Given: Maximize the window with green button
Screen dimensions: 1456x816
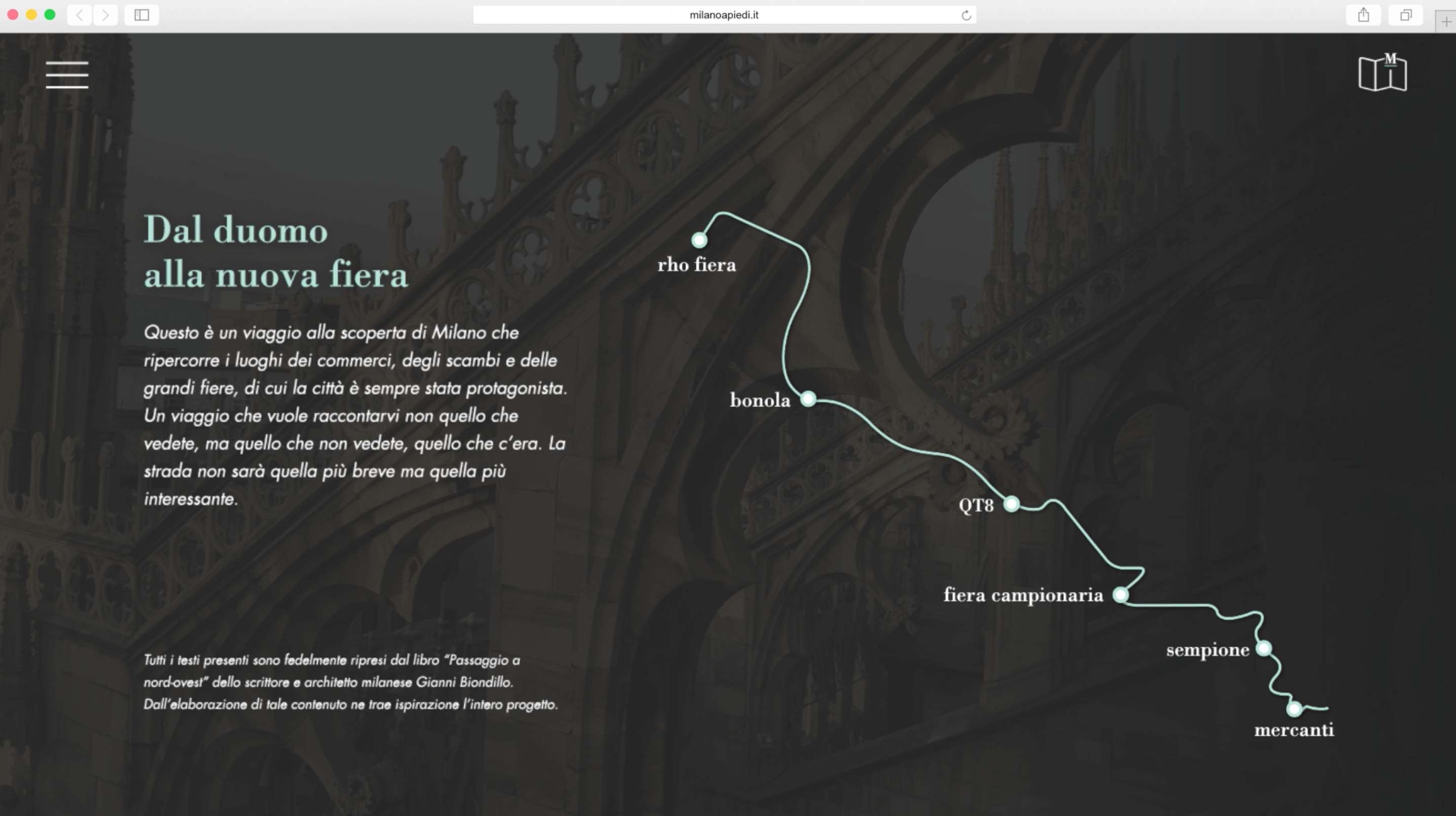Looking at the screenshot, I should pos(50,15).
